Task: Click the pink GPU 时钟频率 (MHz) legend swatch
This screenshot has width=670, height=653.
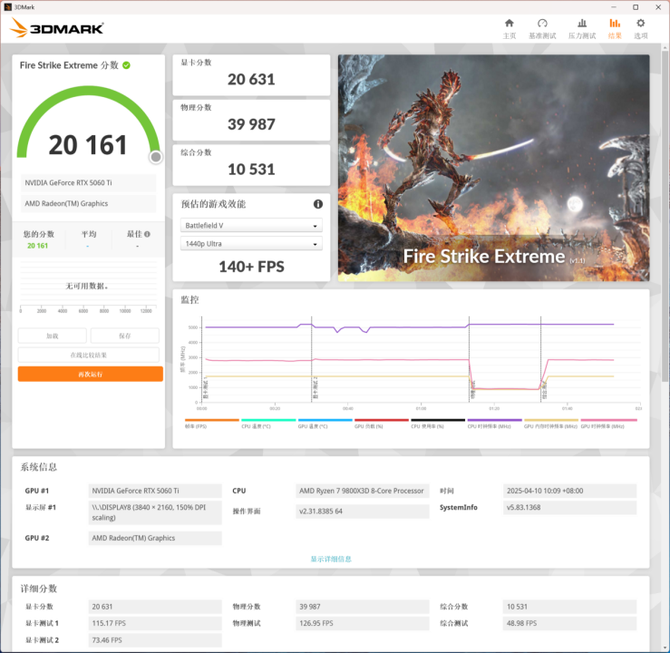Action: point(609,420)
